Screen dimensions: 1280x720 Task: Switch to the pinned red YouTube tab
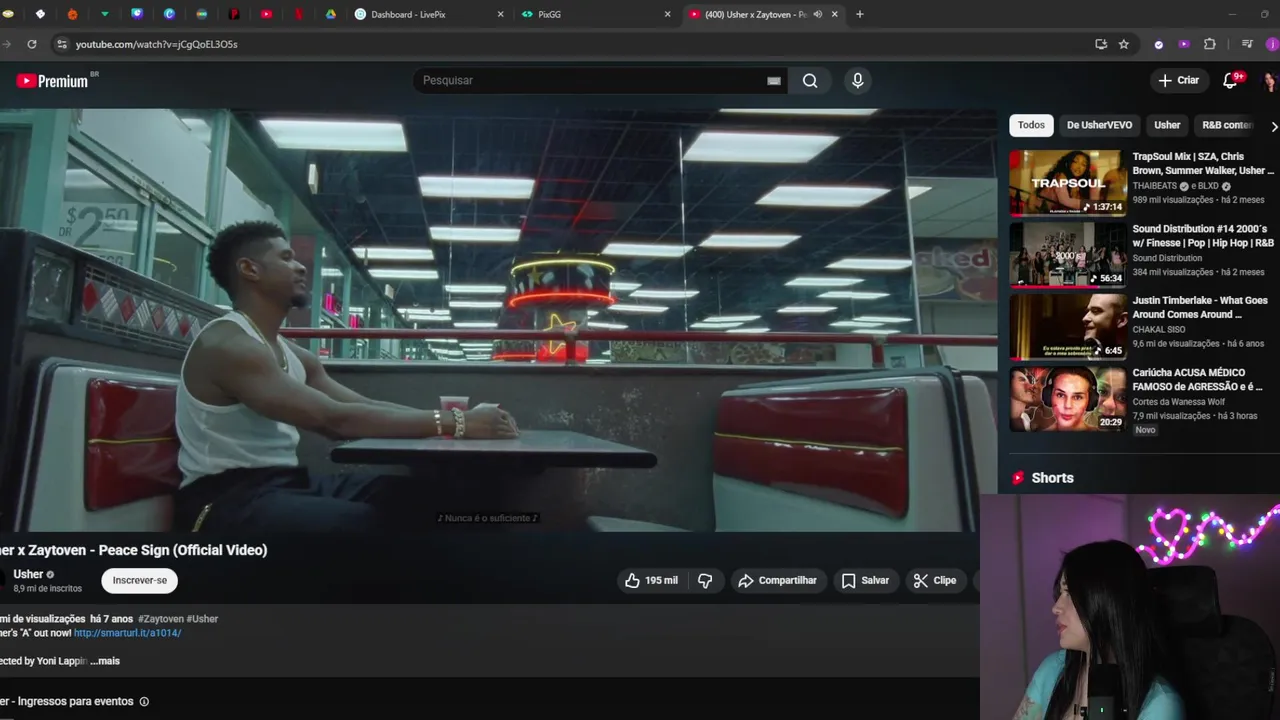tap(266, 14)
